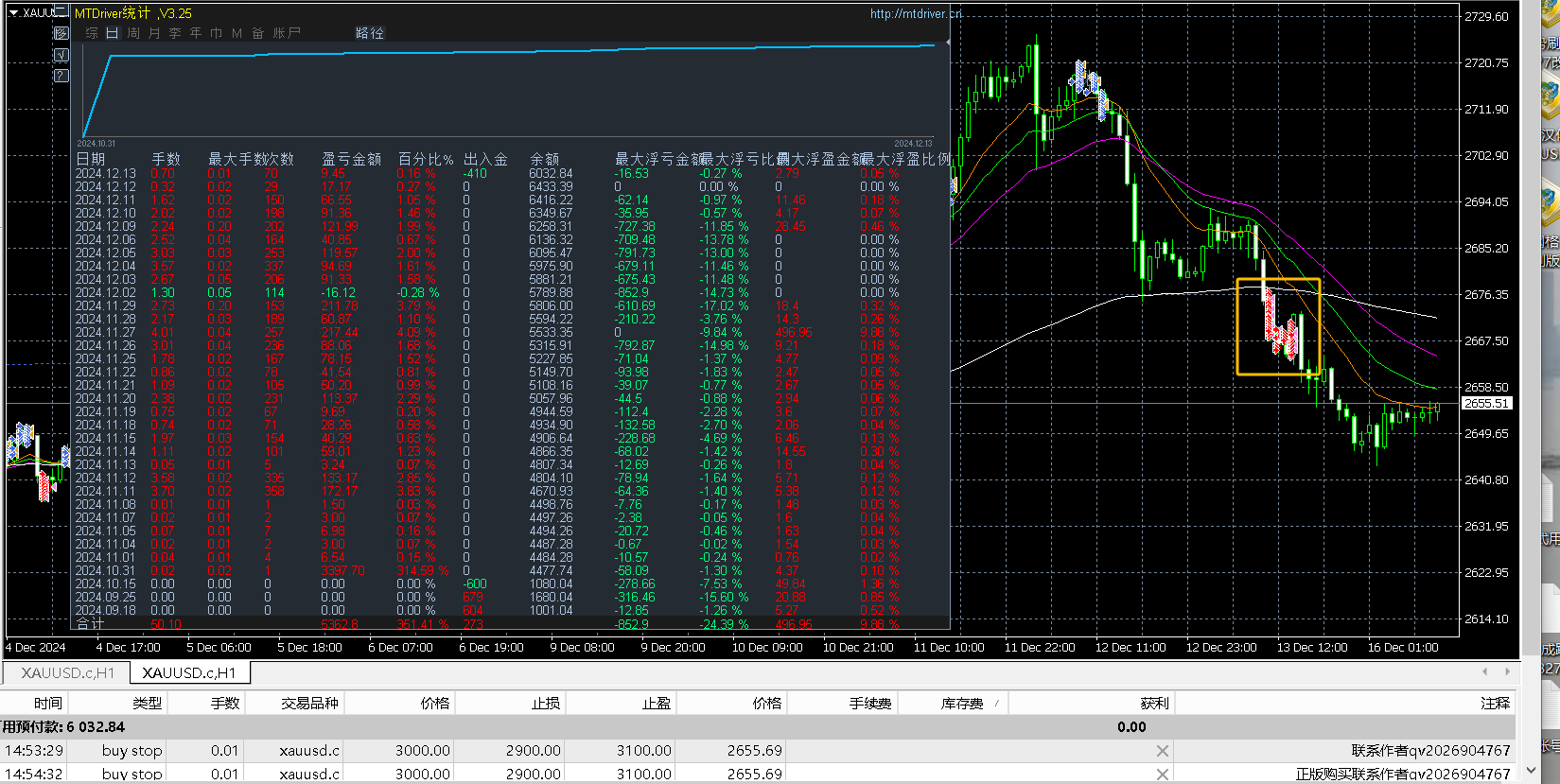The height and width of the screenshot is (784, 1560).
Task: Click the 2729.60 price axis label
Action: pos(1486,16)
